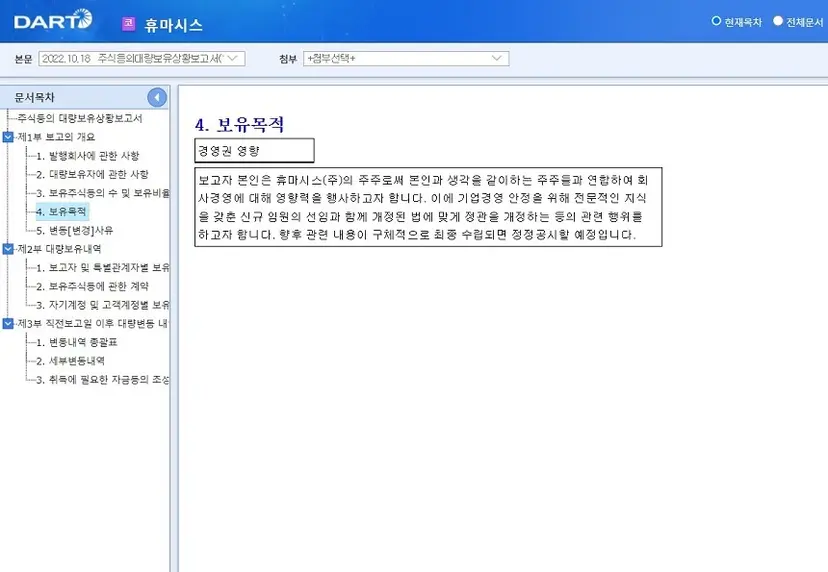
Task: Open 제1부 보고의 개요 section
Action: 56,137
